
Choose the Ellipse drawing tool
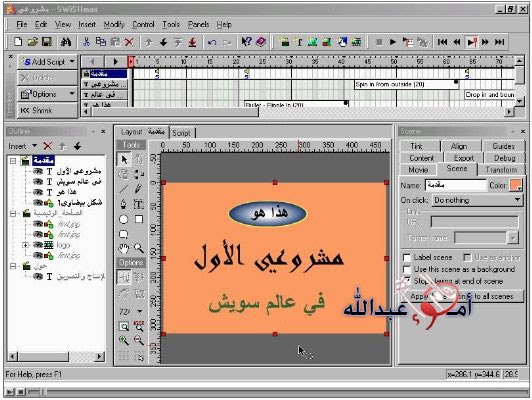(x=124, y=219)
